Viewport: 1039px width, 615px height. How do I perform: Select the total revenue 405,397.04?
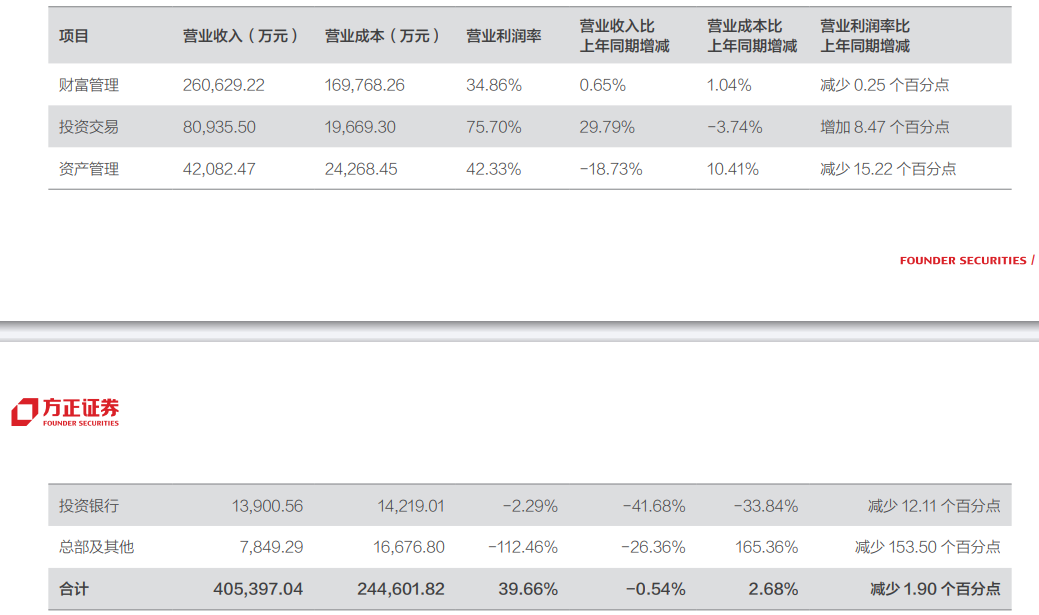[x=258, y=589]
